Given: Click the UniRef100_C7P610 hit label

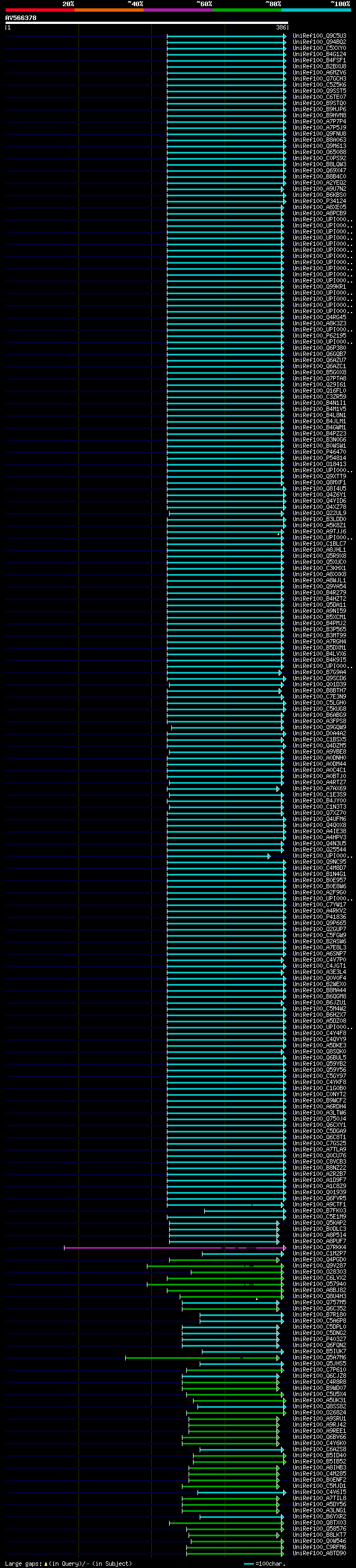Looking at the screenshot, I should point(319,1370).
